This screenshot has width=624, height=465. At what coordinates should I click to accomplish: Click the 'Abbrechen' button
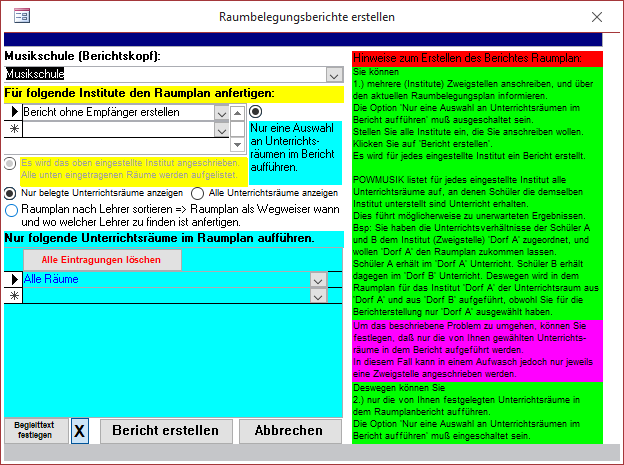tap(288, 431)
